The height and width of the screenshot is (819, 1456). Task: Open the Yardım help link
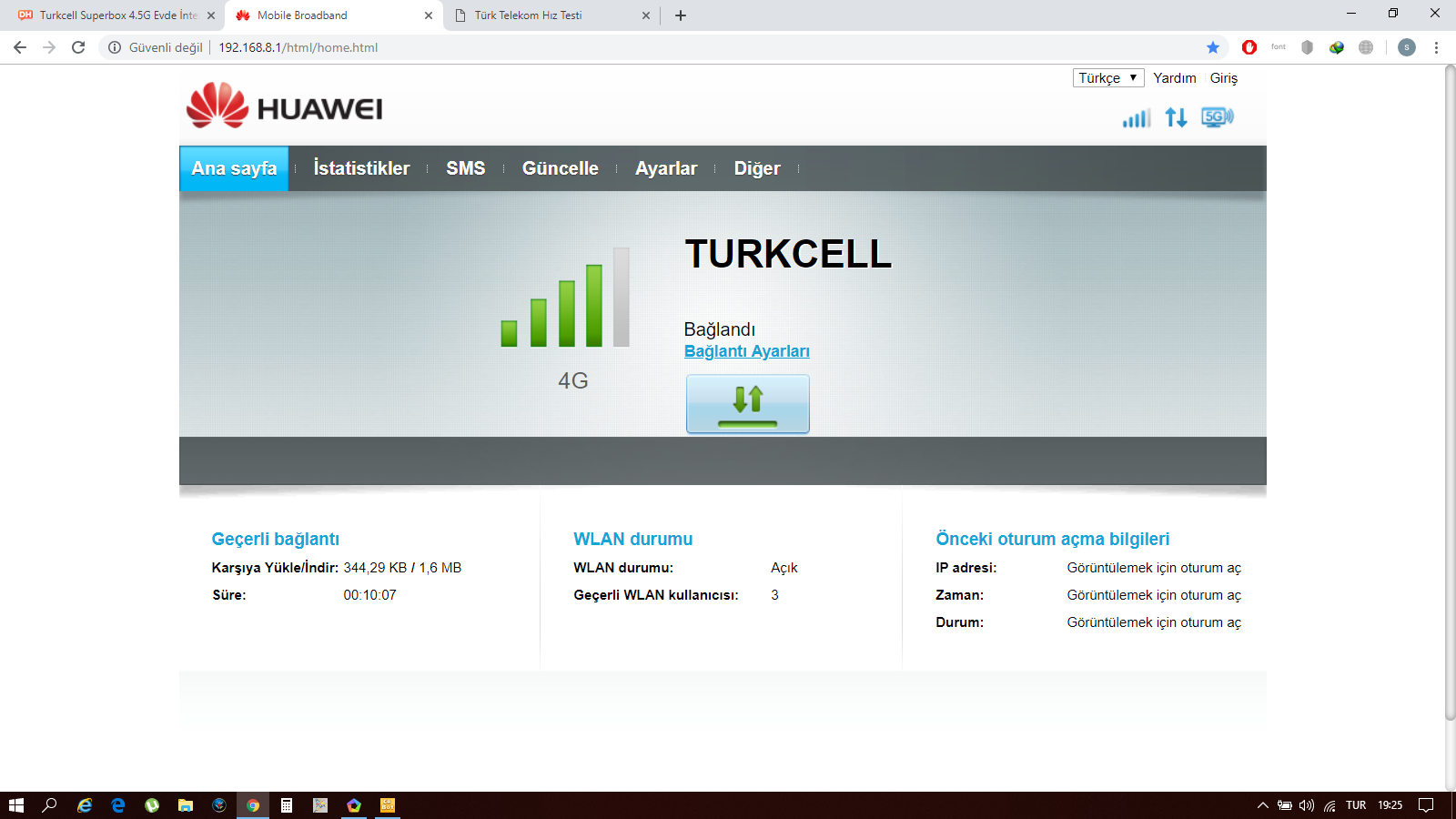click(x=1175, y=78)
